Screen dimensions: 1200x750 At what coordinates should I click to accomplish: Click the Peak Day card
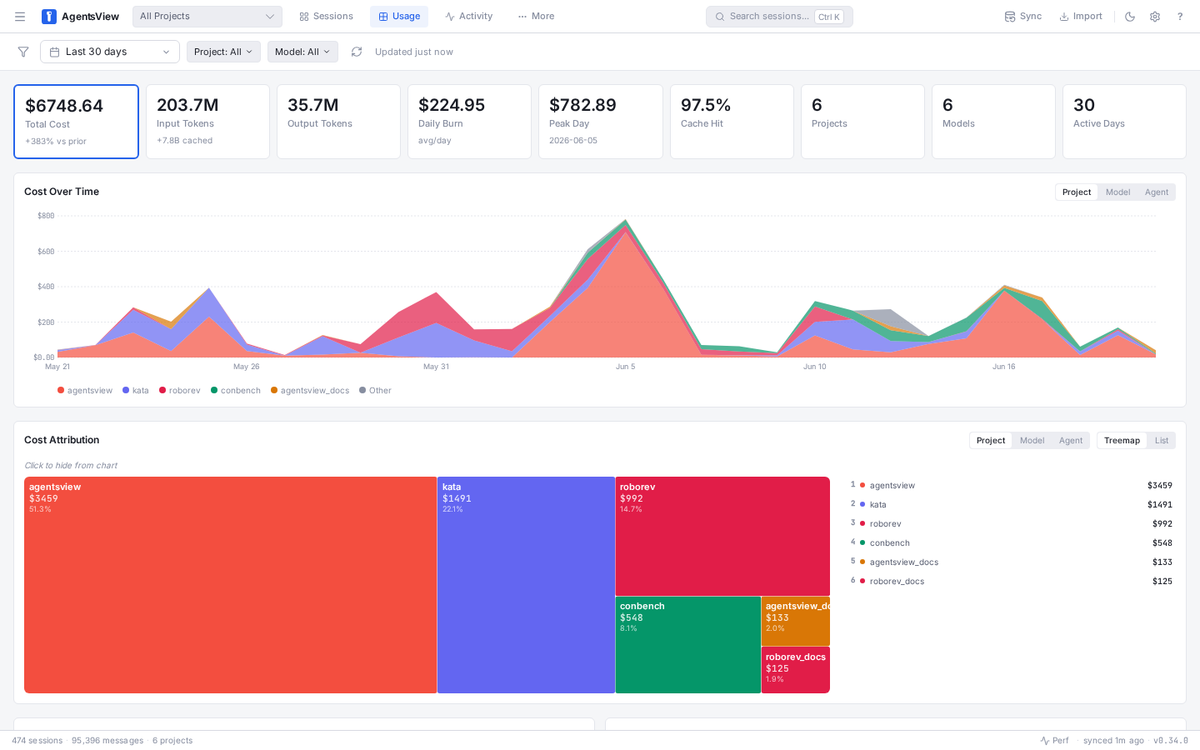600,122
